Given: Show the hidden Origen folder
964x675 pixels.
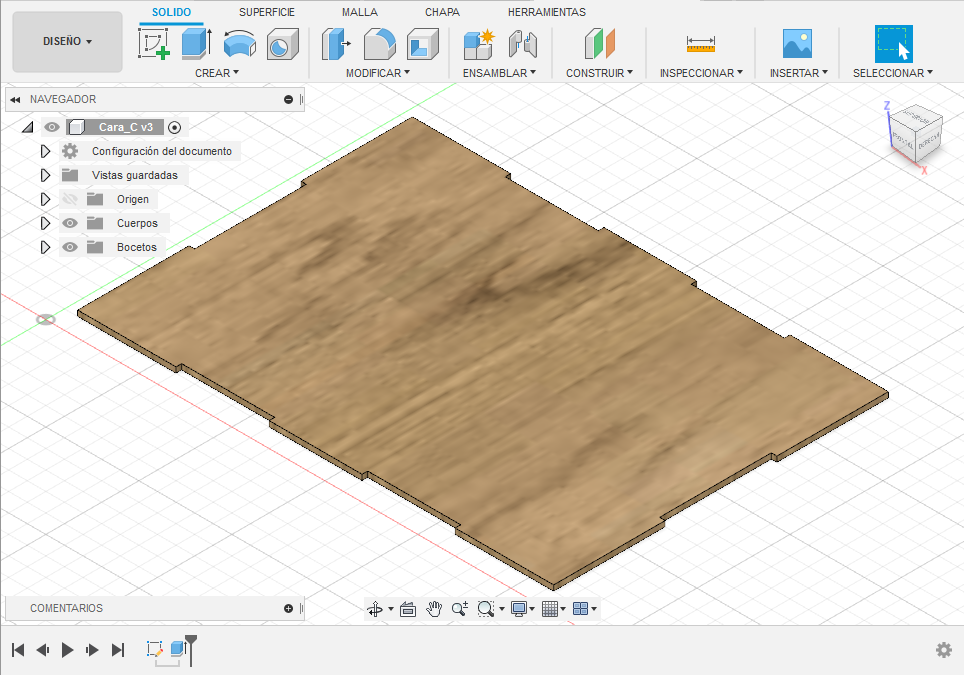Looking at the screenshot, I should coord(70,199).
